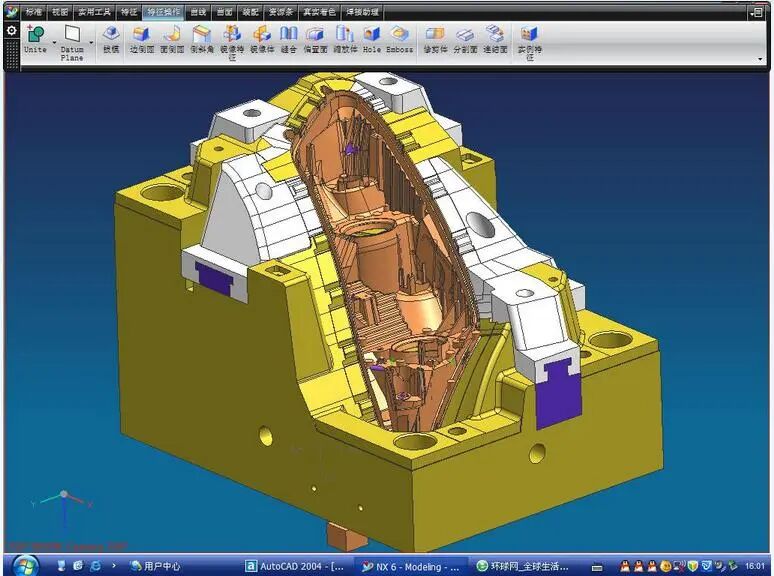
Task: Open the 装配 assembly tab
Action: coord(251,12)
